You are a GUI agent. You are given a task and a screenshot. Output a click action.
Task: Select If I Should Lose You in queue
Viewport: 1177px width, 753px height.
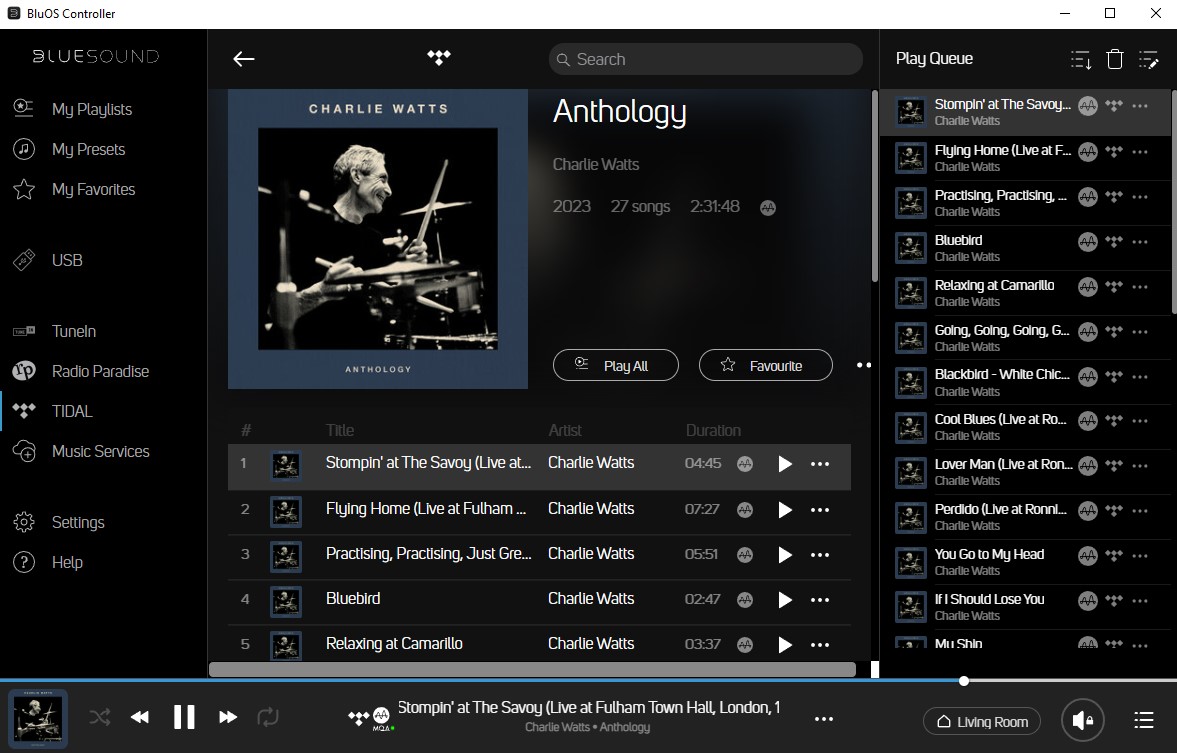[1025, 607]
